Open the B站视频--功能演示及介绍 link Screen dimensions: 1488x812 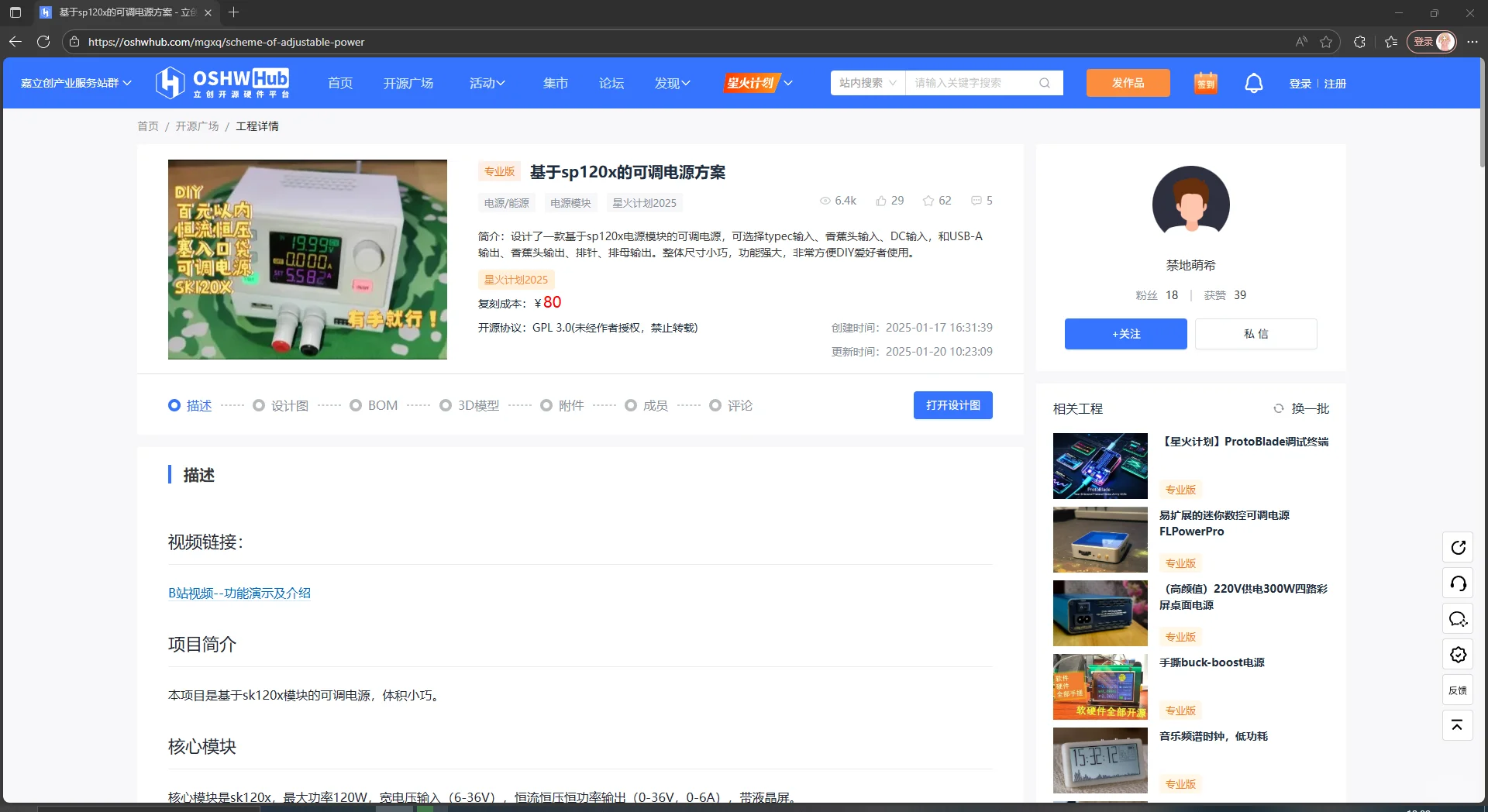coord(239,593)
